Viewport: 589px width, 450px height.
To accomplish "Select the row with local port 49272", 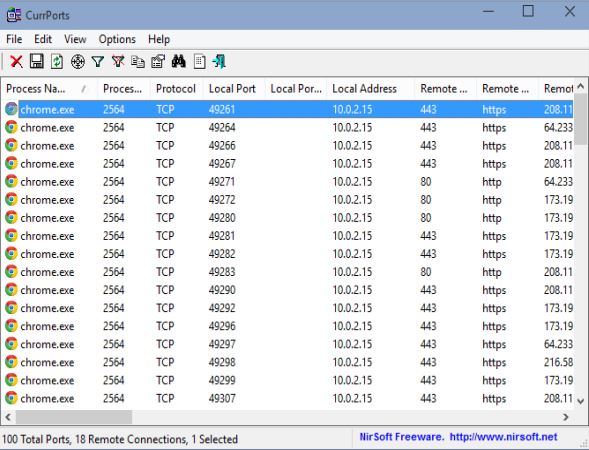I will (x=288, y=199).
